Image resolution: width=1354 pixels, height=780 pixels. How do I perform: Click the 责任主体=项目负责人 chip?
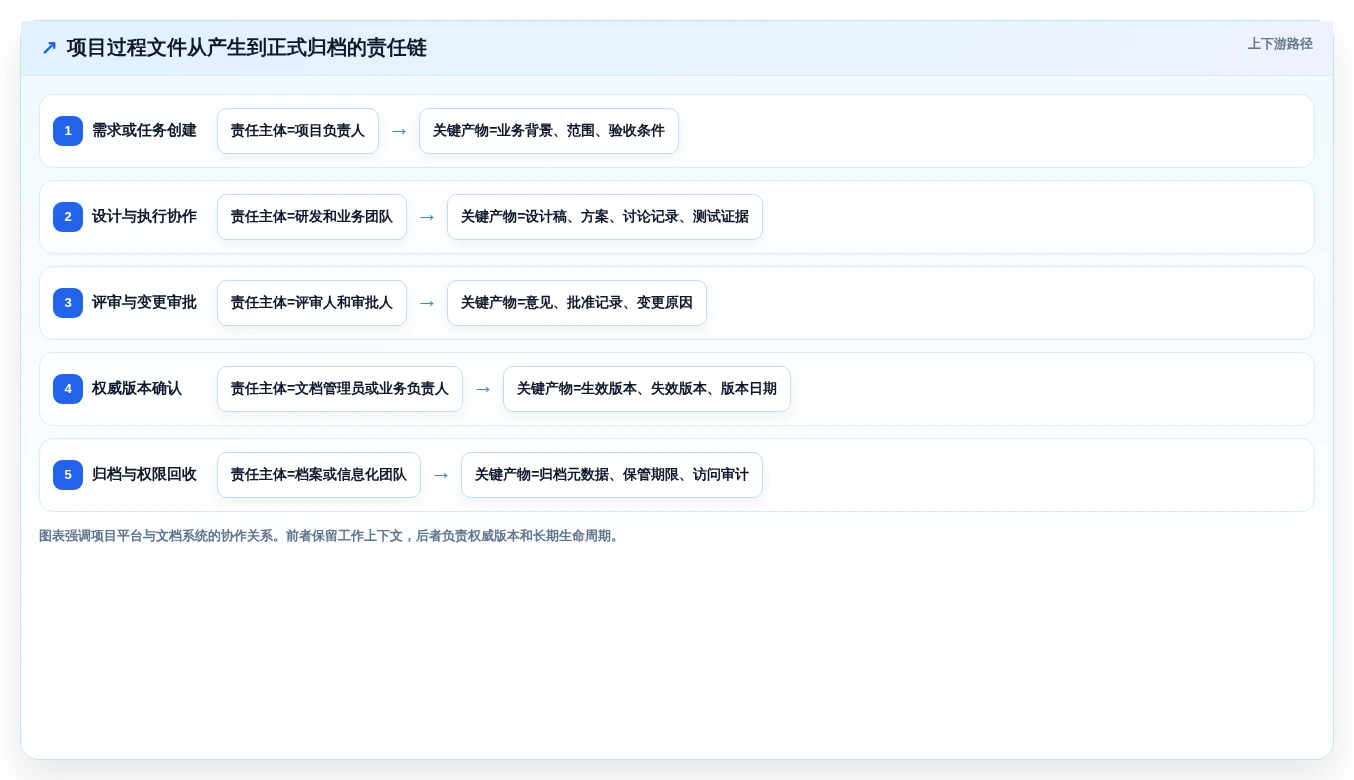click(298, 131)
